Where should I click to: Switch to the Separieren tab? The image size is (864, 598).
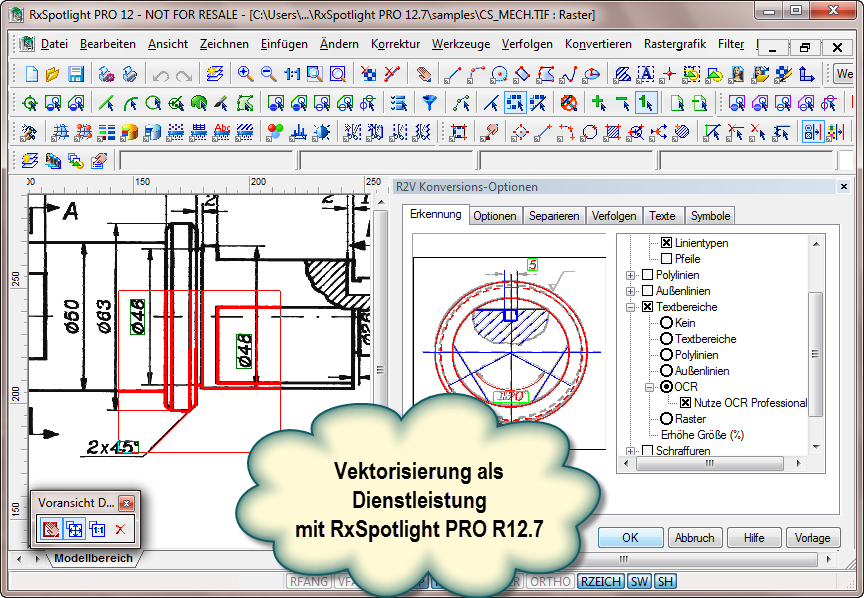pyautogui.click(x=554, y=216)
